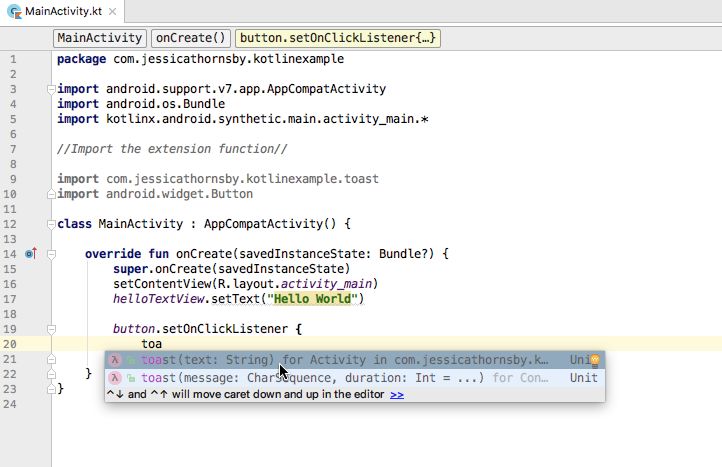Click the package keyword on line 1
Screen dimensions: 722x467
(x=82, y=59)
